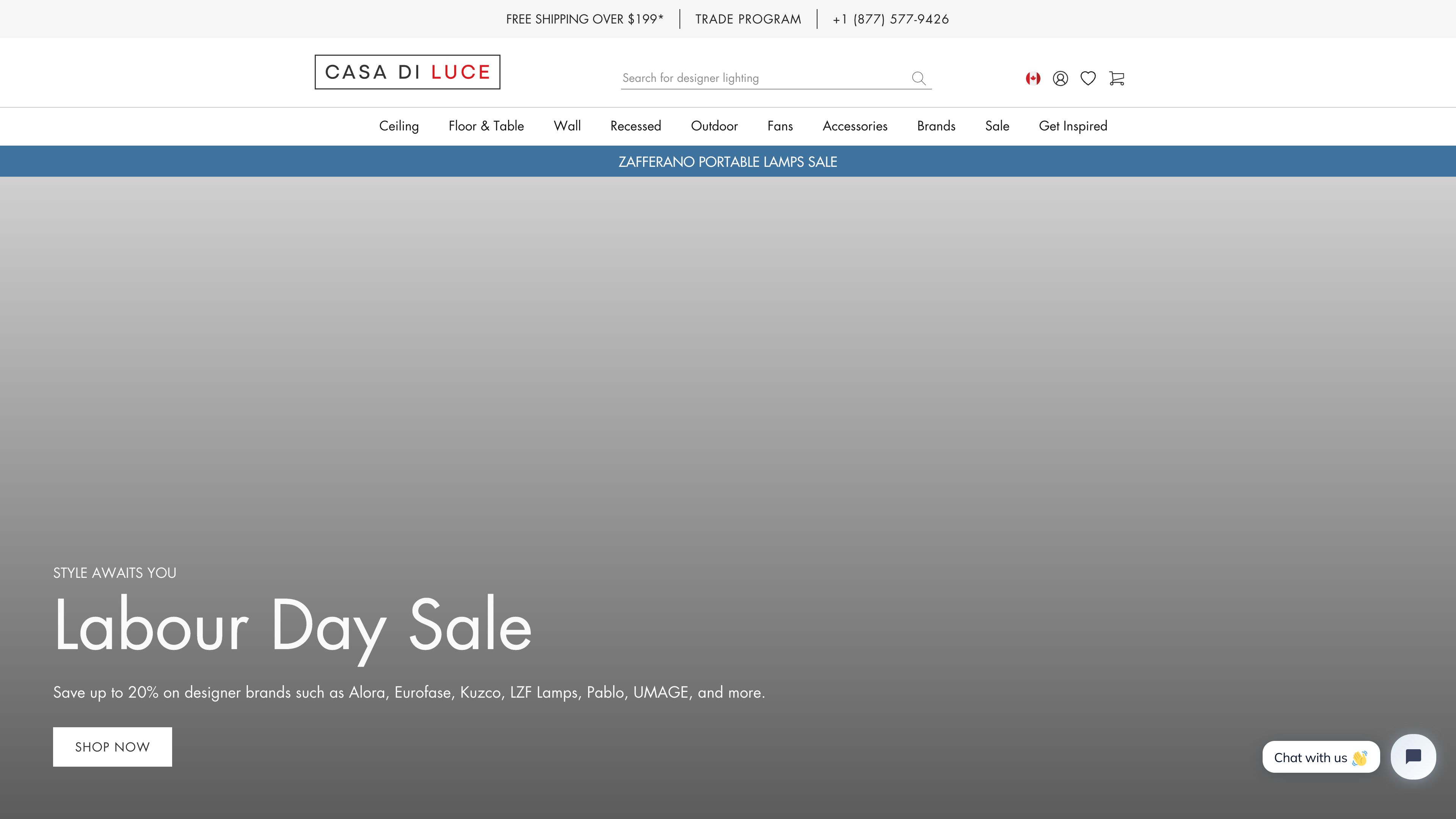The height and width of the screenshot is (819, 1456).
Task: Click the search magnifier icon
Action: 918,78
